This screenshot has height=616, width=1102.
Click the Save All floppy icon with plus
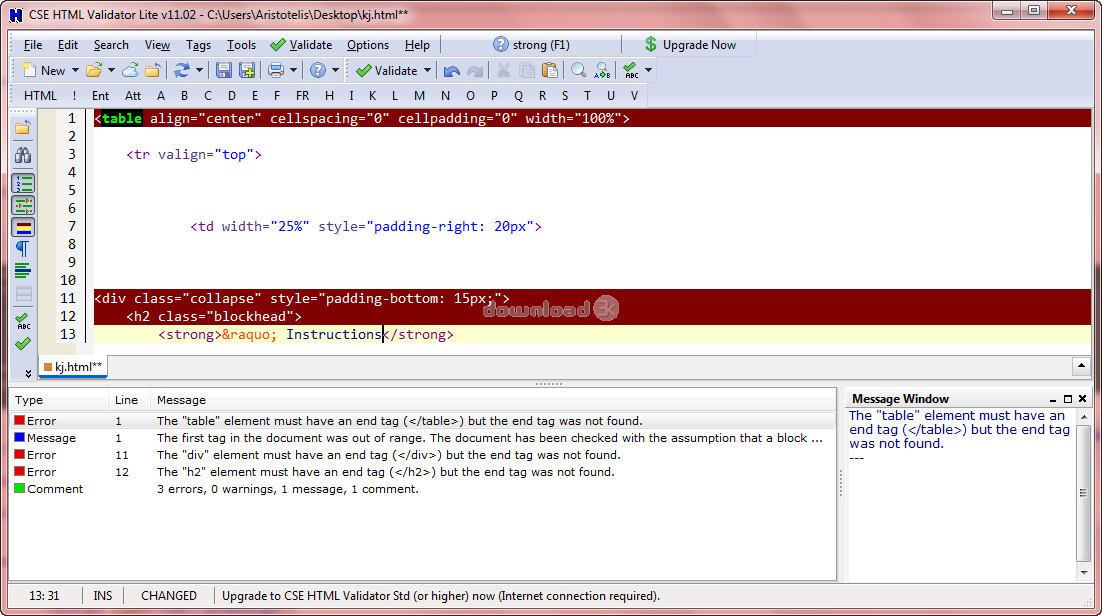[x=247, y=70]
